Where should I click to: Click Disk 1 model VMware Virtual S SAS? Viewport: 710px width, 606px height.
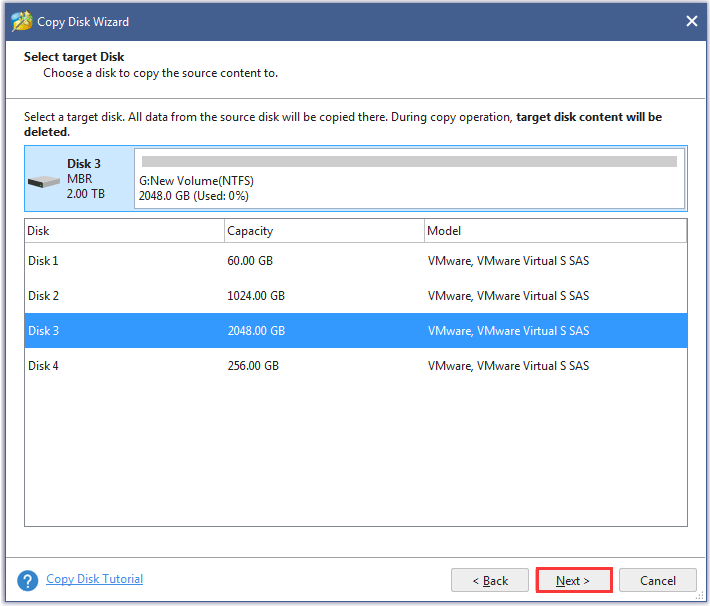(508, 261)
